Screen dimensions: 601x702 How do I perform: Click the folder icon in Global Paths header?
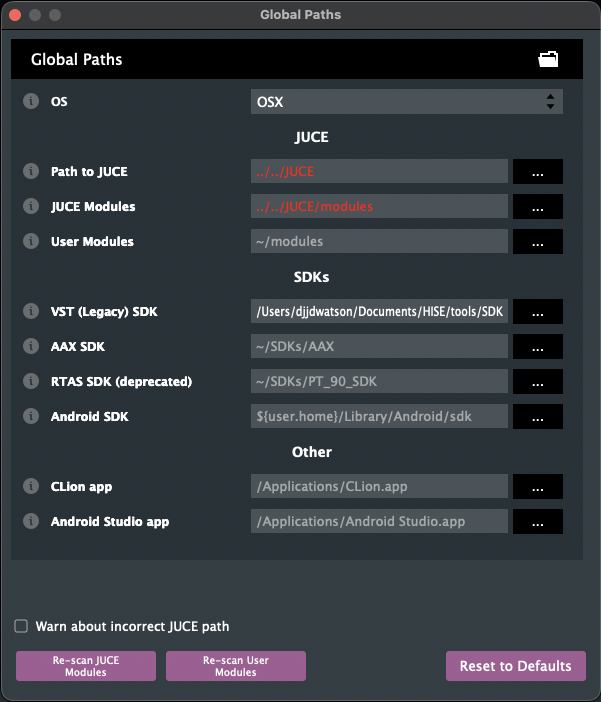(548, 60)
